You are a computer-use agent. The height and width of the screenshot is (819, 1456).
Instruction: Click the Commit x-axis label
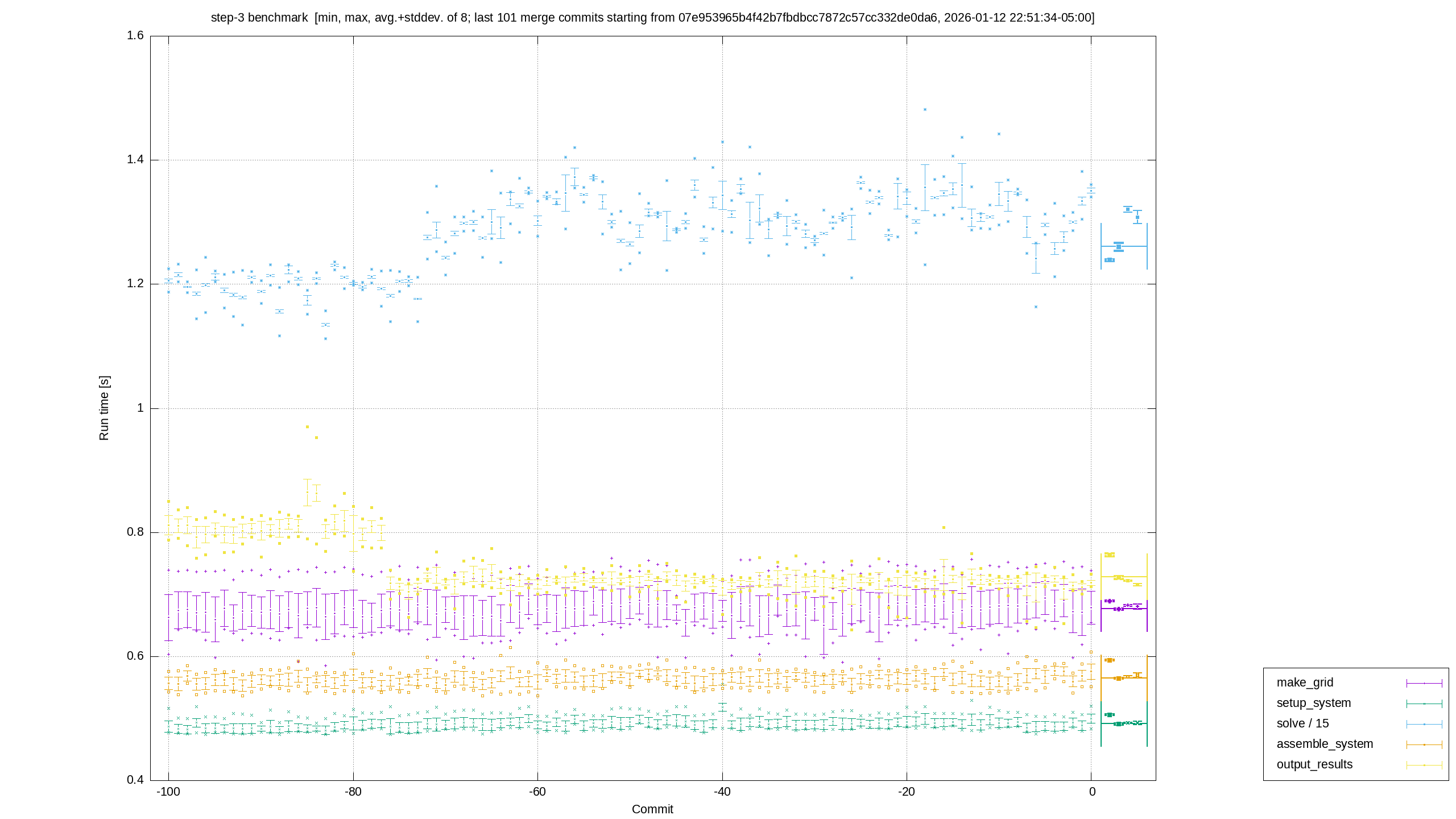652,809
